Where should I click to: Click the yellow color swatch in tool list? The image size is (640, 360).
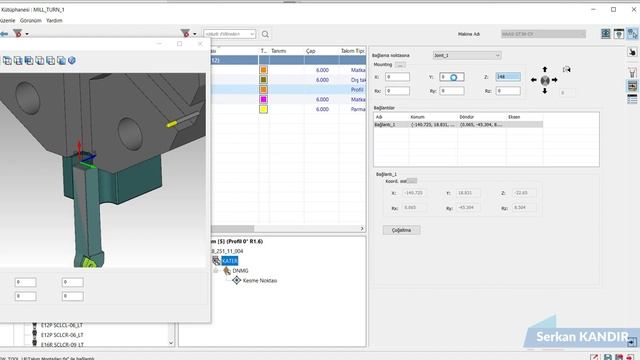[263, 109]
